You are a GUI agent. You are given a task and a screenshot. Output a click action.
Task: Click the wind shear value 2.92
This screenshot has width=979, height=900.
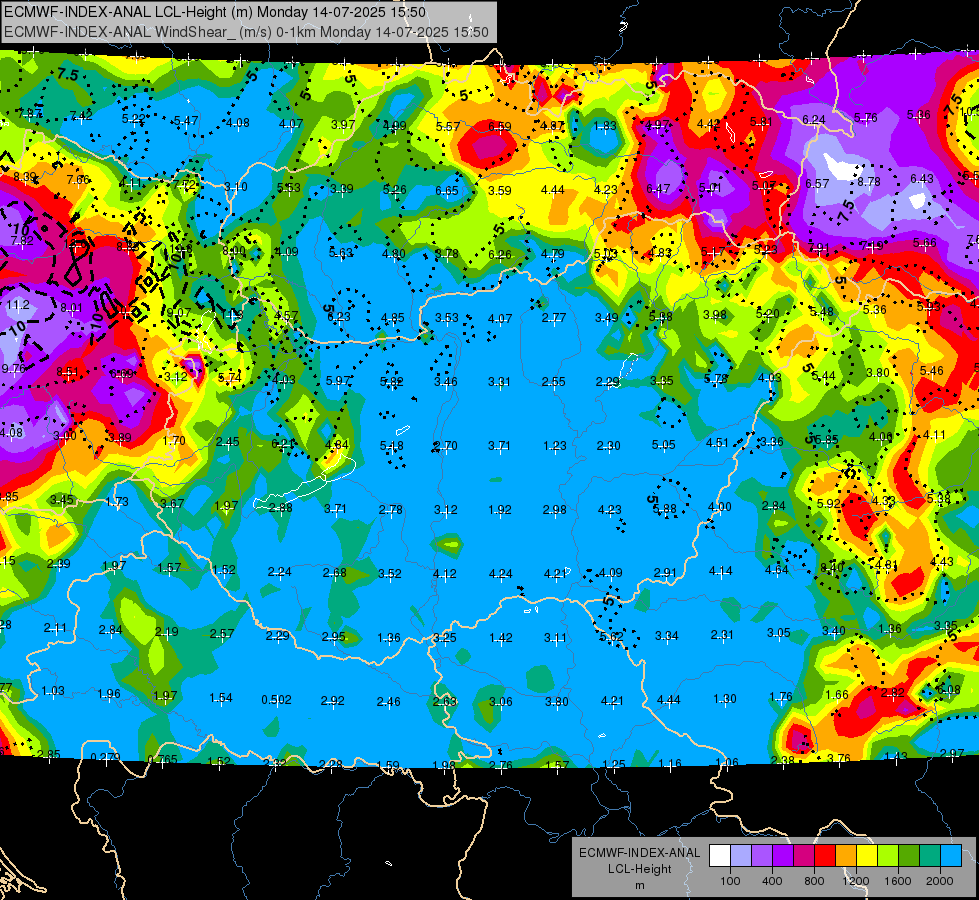pyautogui.click(x=332, y=701)
